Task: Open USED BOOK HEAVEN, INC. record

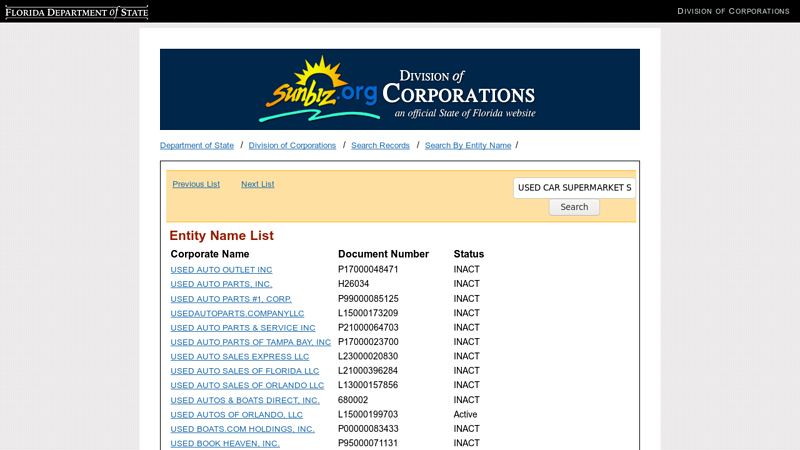Action: (225, 443)
